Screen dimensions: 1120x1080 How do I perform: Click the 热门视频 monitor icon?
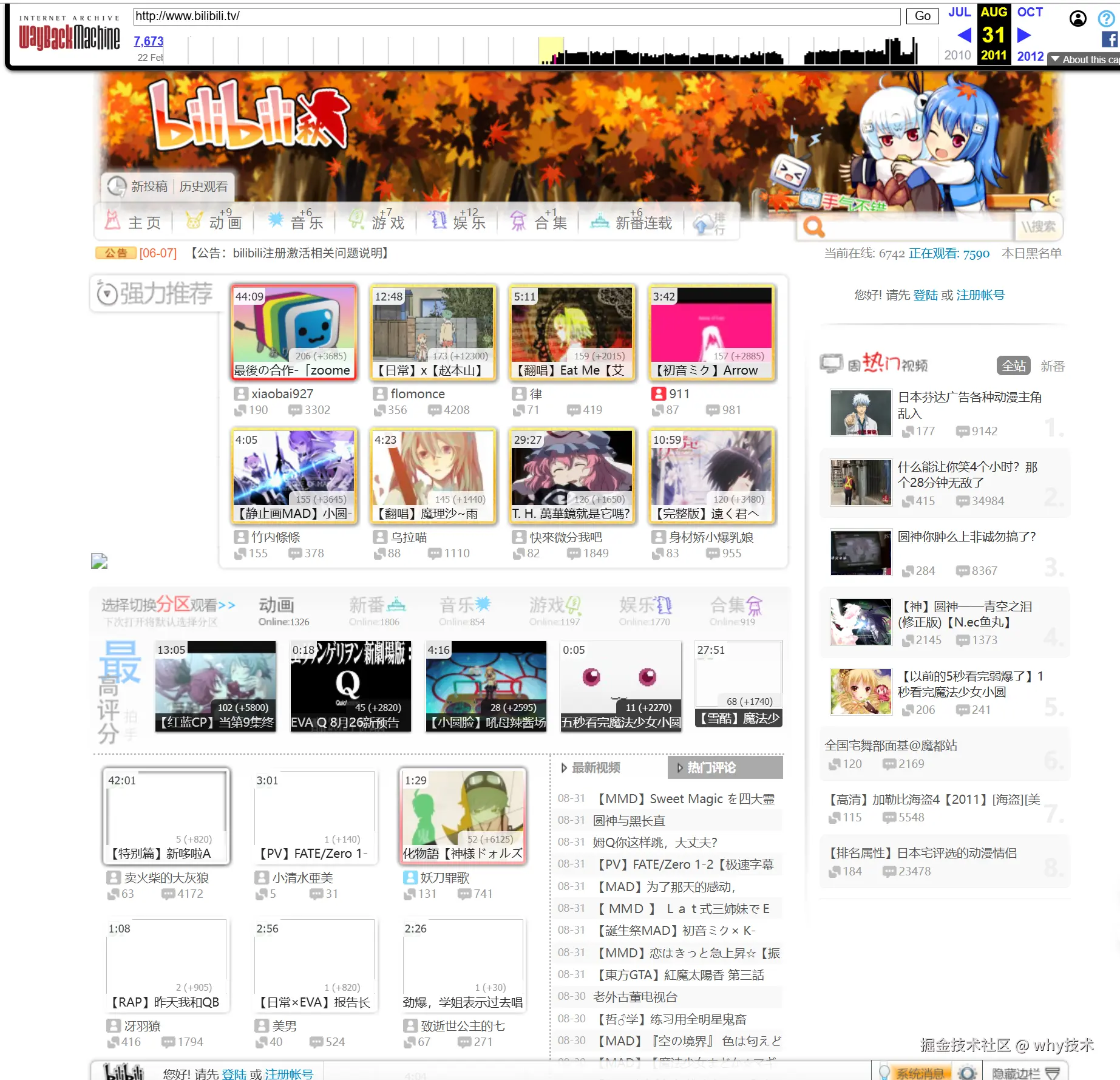tap(831, 364)
